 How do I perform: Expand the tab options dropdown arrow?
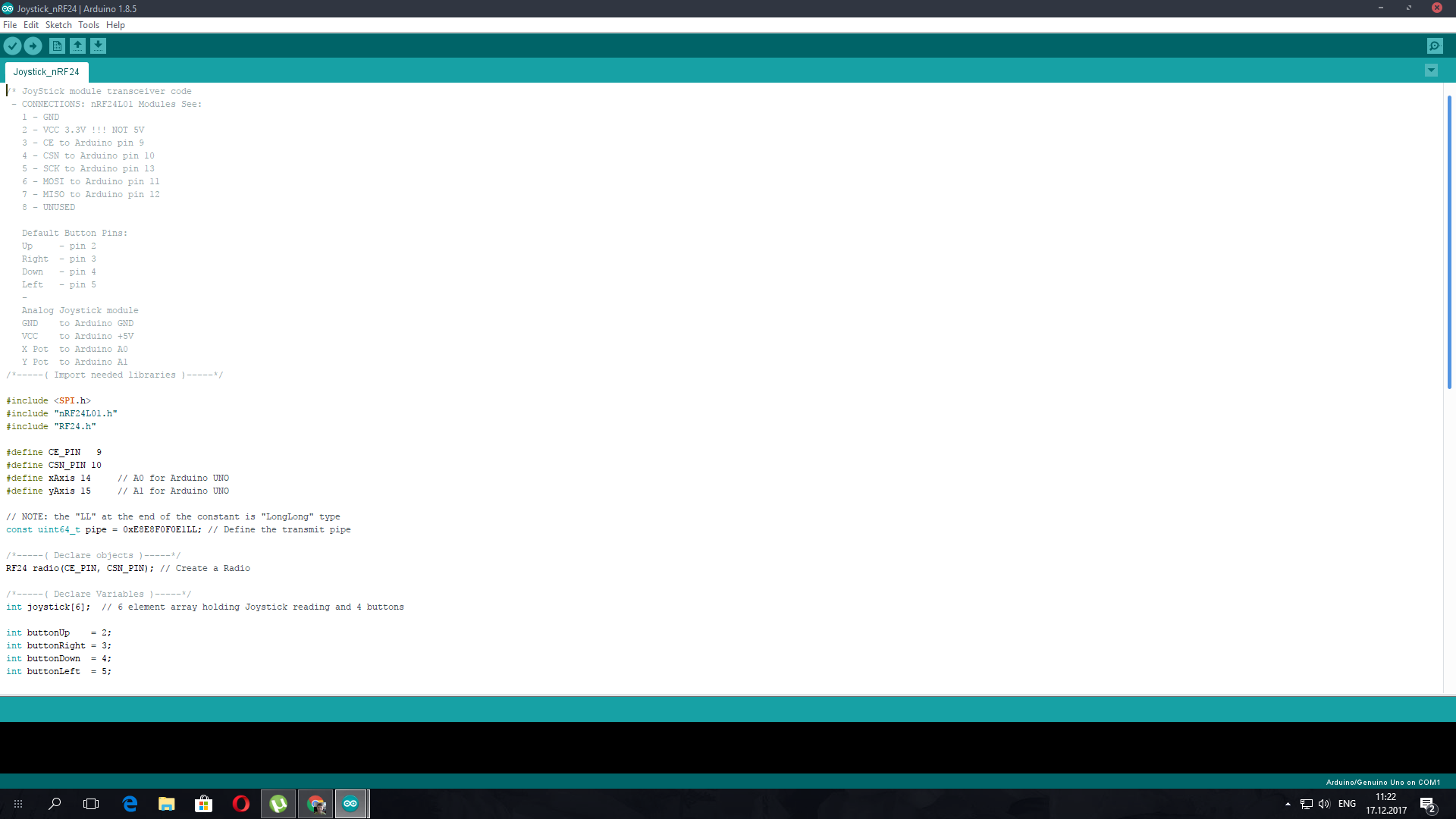click(x=1431, y=71)
